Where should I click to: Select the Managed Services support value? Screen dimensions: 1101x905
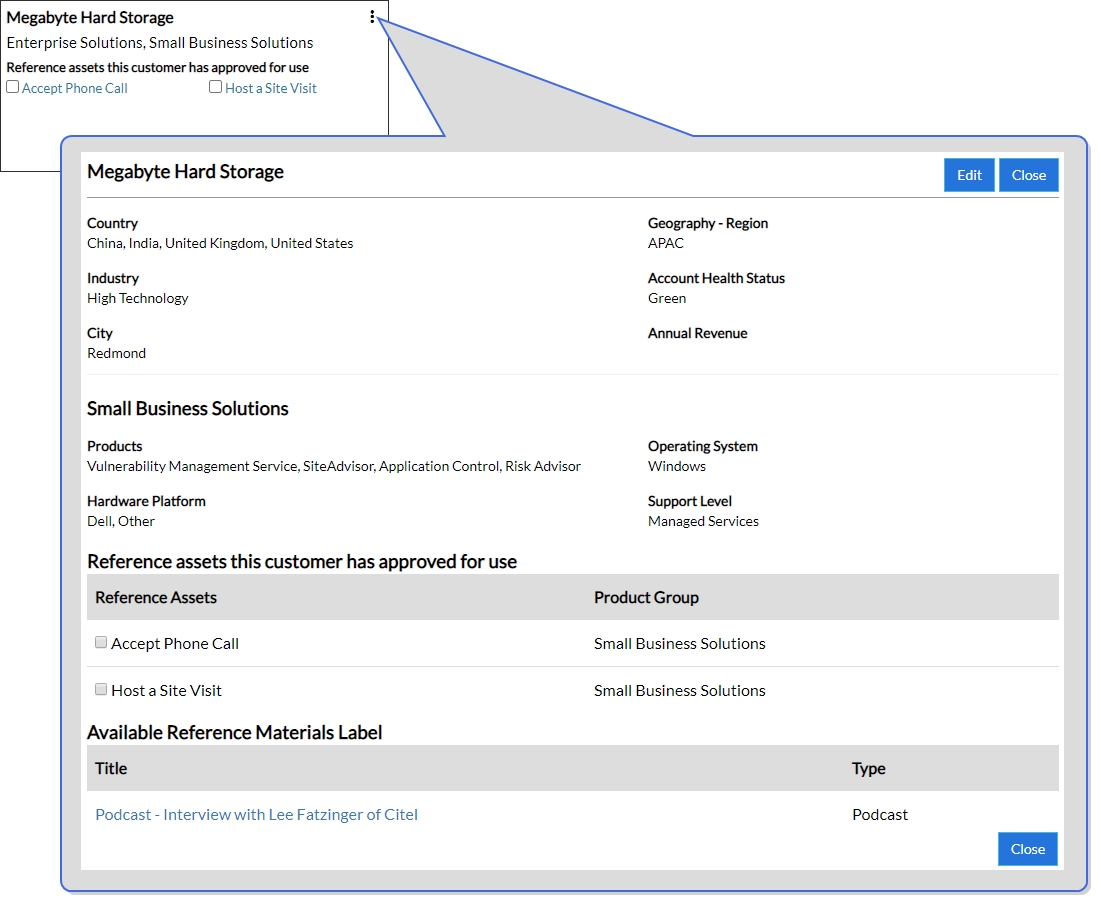pos(704,522)
